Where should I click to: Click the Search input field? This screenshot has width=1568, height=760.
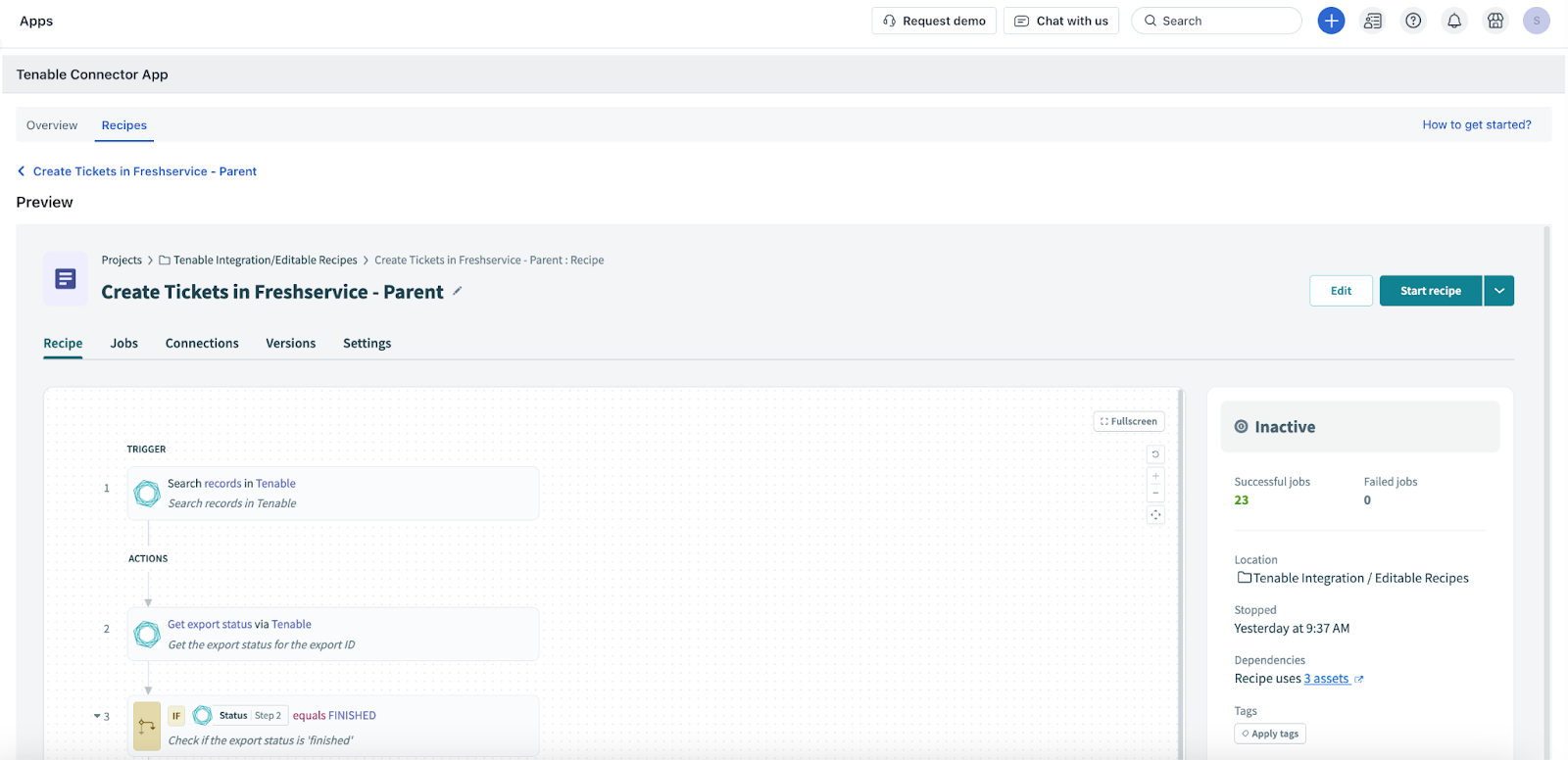click(1216, 21)
